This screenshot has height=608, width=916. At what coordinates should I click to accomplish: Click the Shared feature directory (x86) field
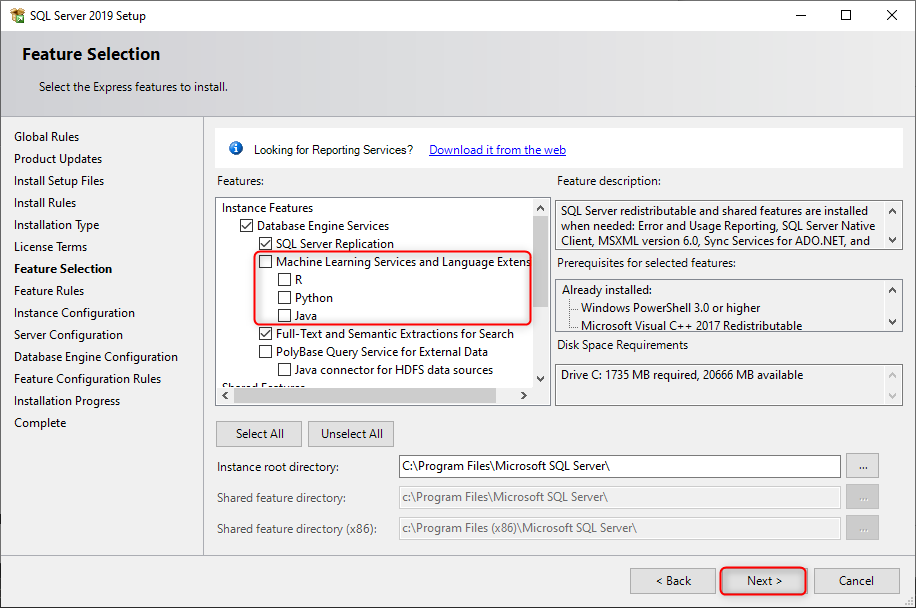pyautogui.click(x=619, y=528)
